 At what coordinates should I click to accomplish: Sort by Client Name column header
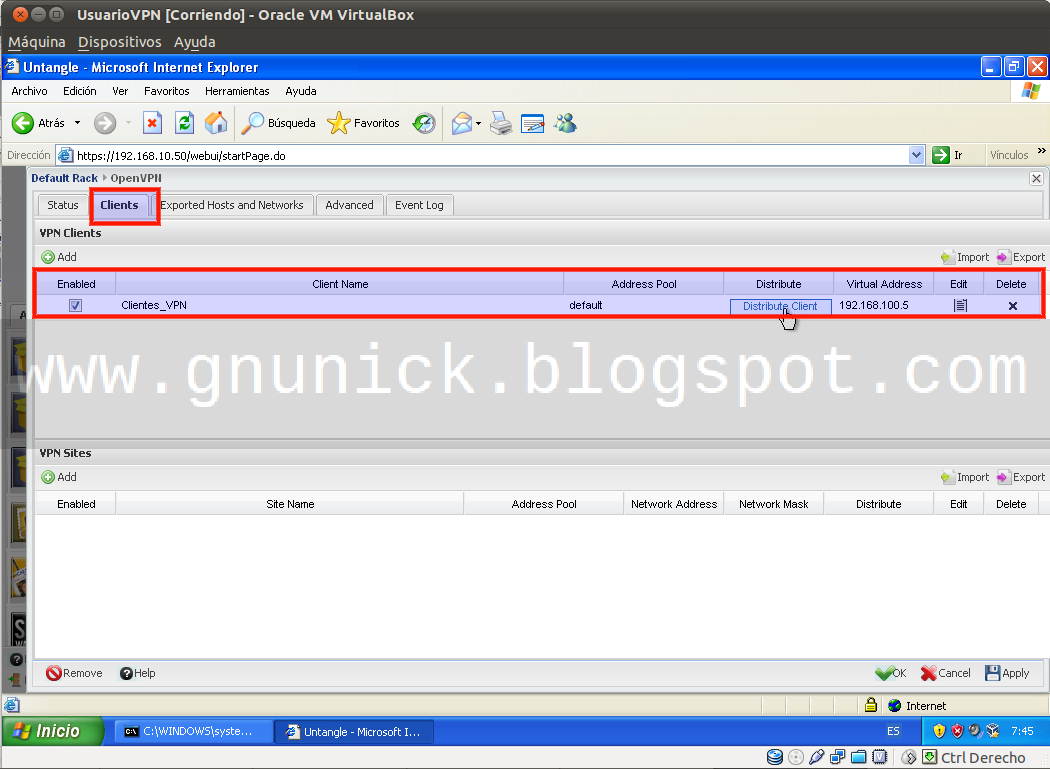[340, 284]
